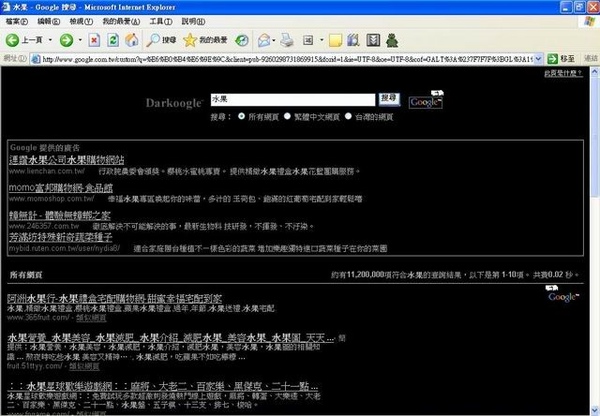The width and height of the screenshot is (600, 416).
Task: Open the Mail envelope toolbar icon
Action: click(x=264, y=40)
